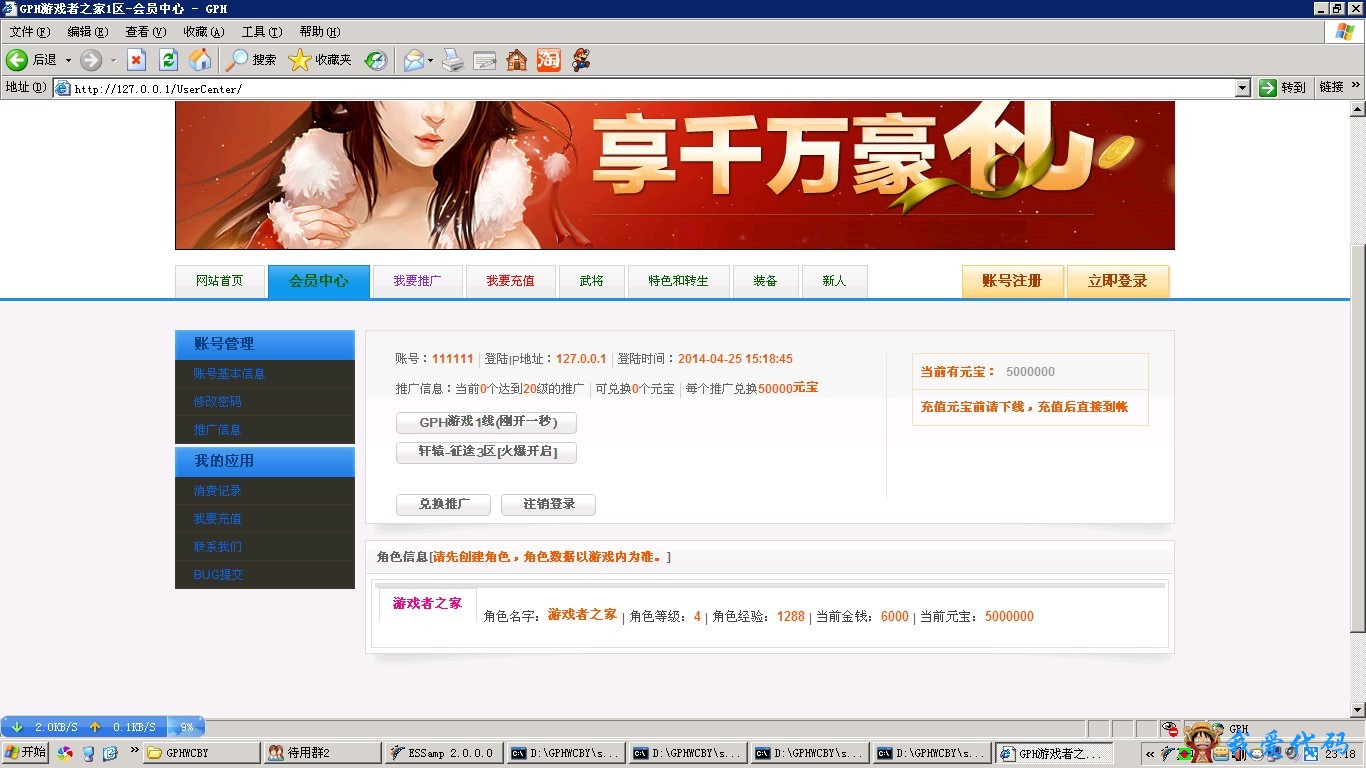Click the 轩辕-征途3区[火爆开启] server button
1366x768 pixels.
click(x=486, y=452)
